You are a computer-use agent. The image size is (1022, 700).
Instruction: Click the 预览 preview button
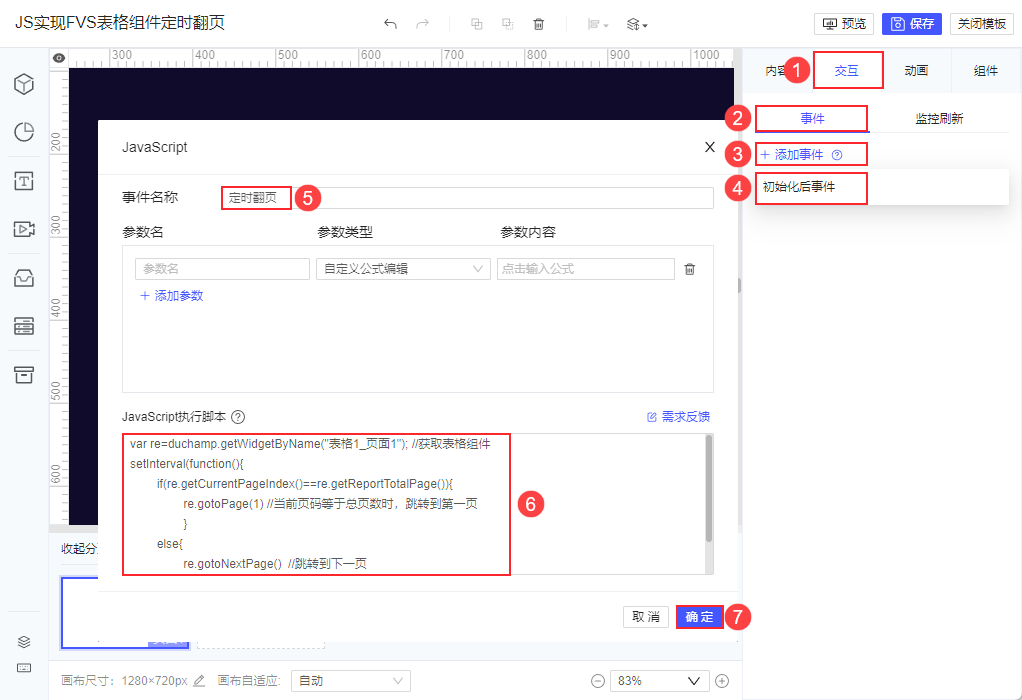[x=844, y=24]
